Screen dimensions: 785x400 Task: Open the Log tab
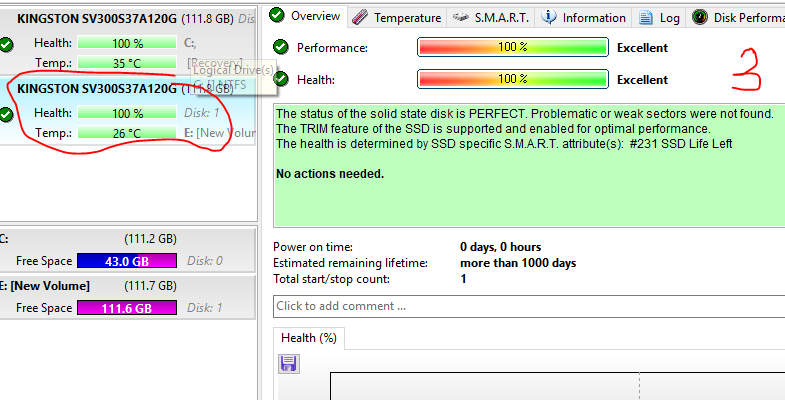point(659,18)
